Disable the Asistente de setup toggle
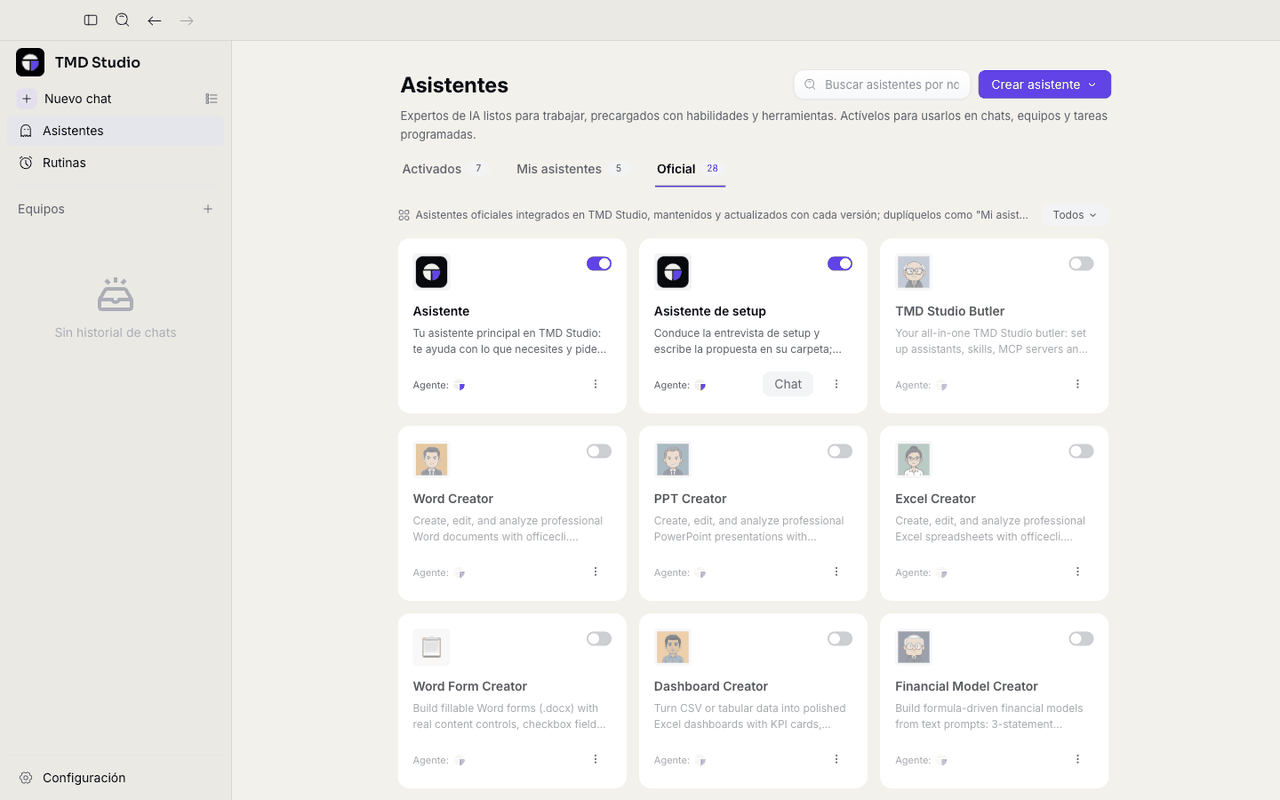 click(x=840, y=264)
